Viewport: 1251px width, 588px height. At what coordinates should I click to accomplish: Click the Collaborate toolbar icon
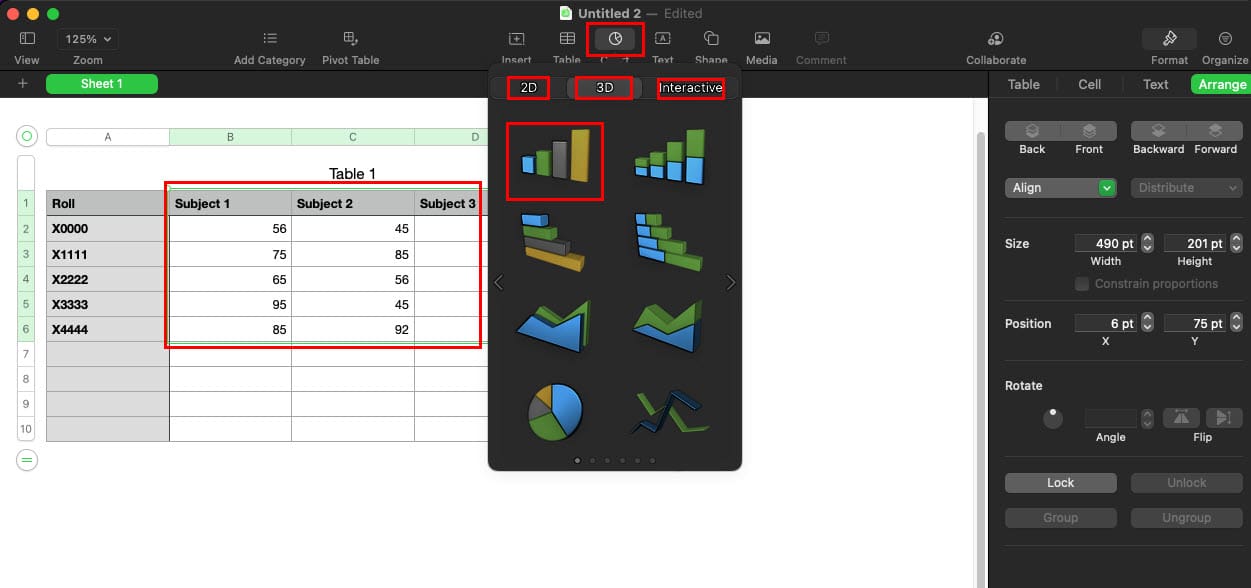(996, 39)
